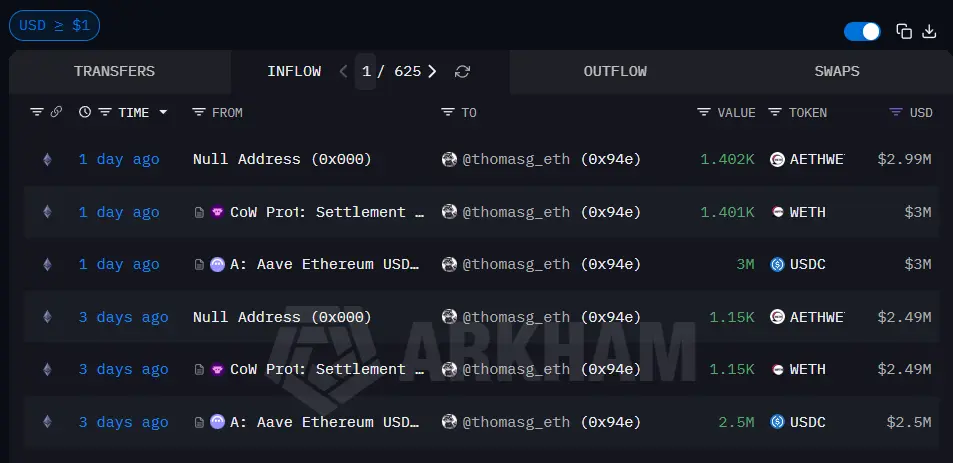Click the USD column filter icon
The width and height of the screenshot is (953, 463).
click(x=896, y=113)
